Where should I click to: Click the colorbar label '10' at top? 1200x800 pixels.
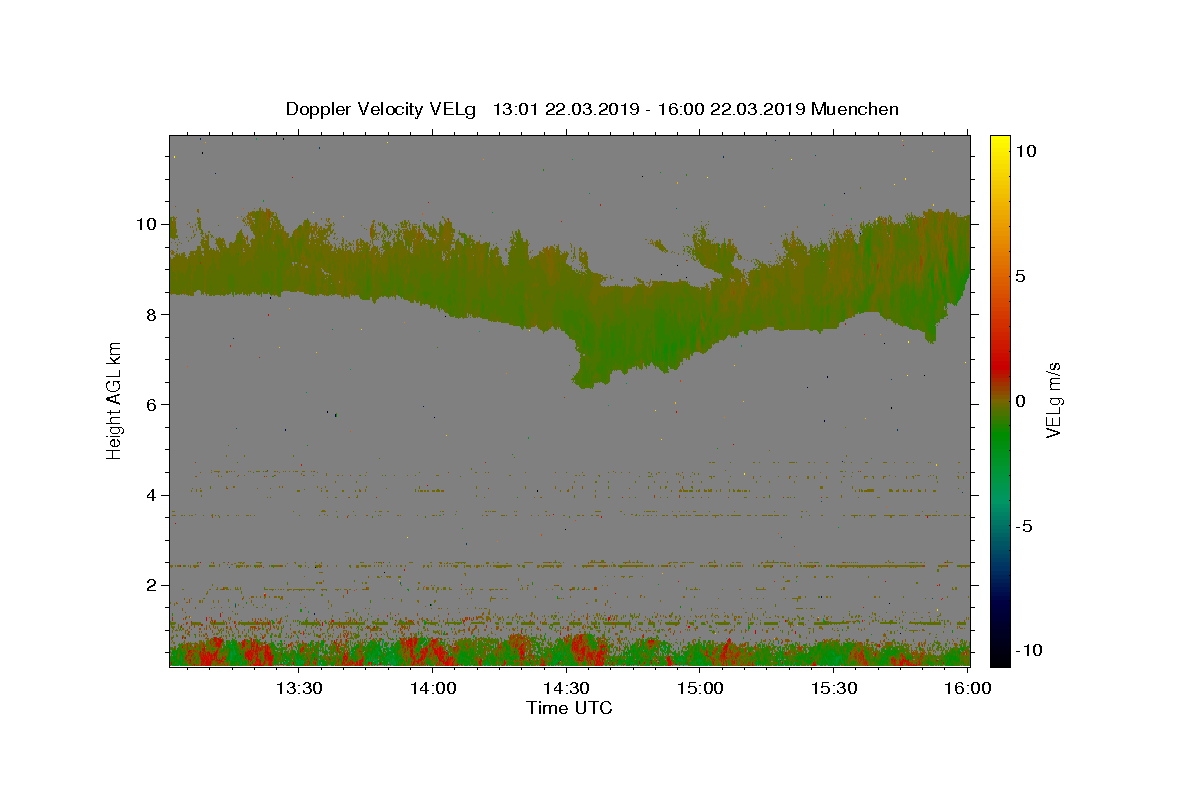click(x=1025, y=151)
